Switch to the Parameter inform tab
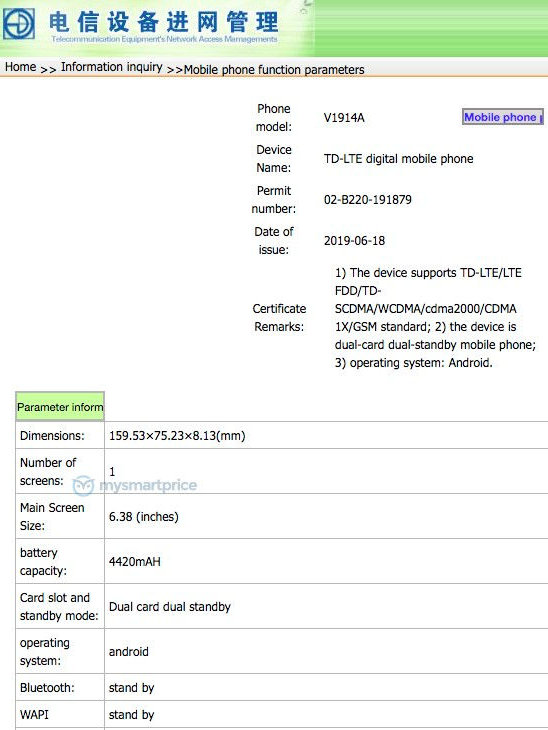This screenshot has height=730, width=548. [60, 407]
